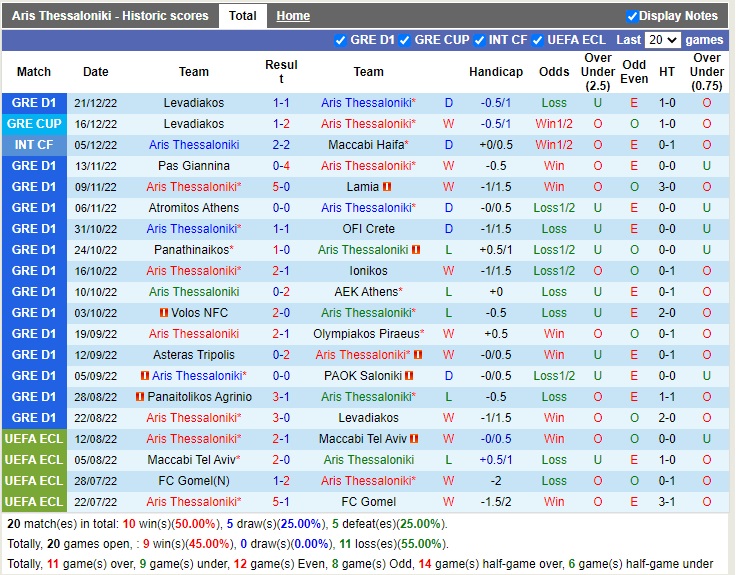Open the 1-2 result on 16/12/22

(281, 124)
